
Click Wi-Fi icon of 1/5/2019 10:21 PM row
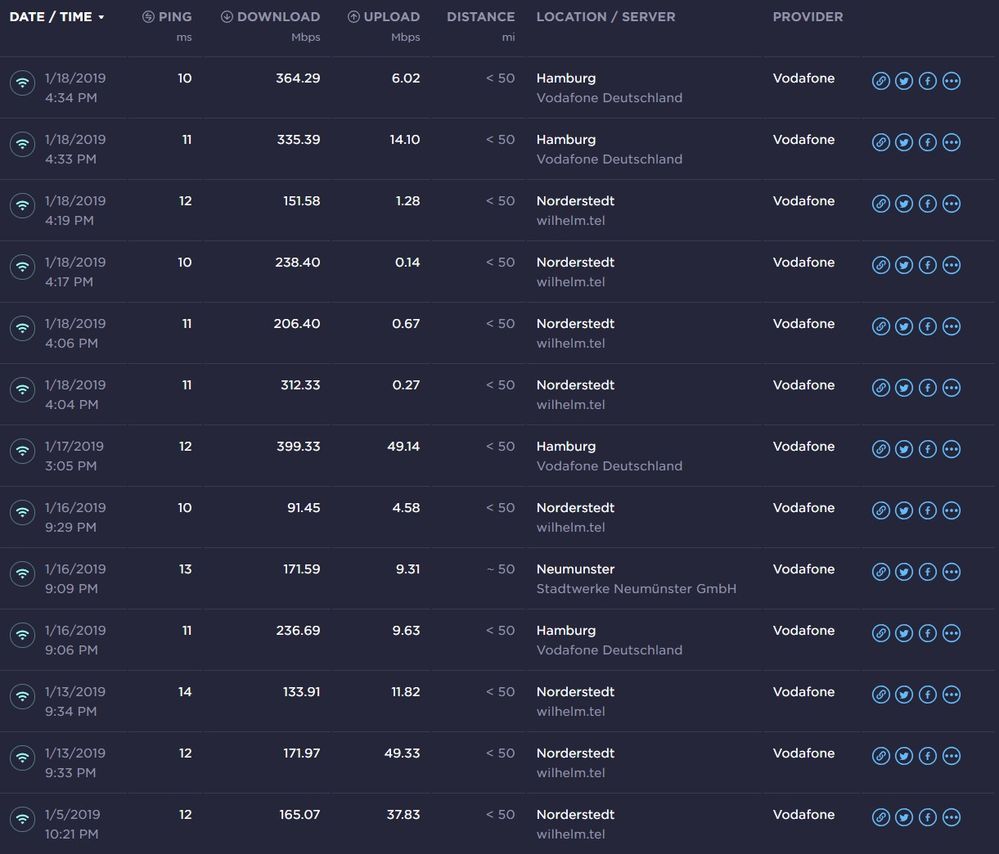click(x=22, y=819)
